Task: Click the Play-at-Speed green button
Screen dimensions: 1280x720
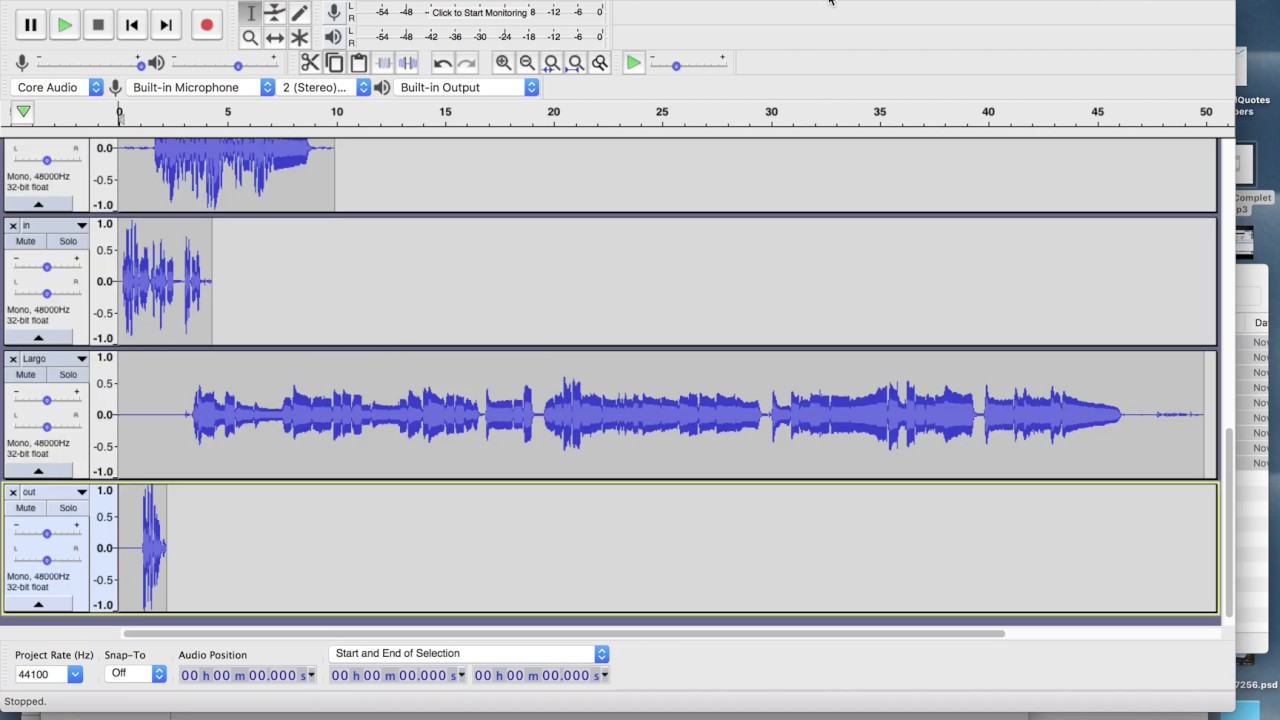Action: click(x=633, y=63)
